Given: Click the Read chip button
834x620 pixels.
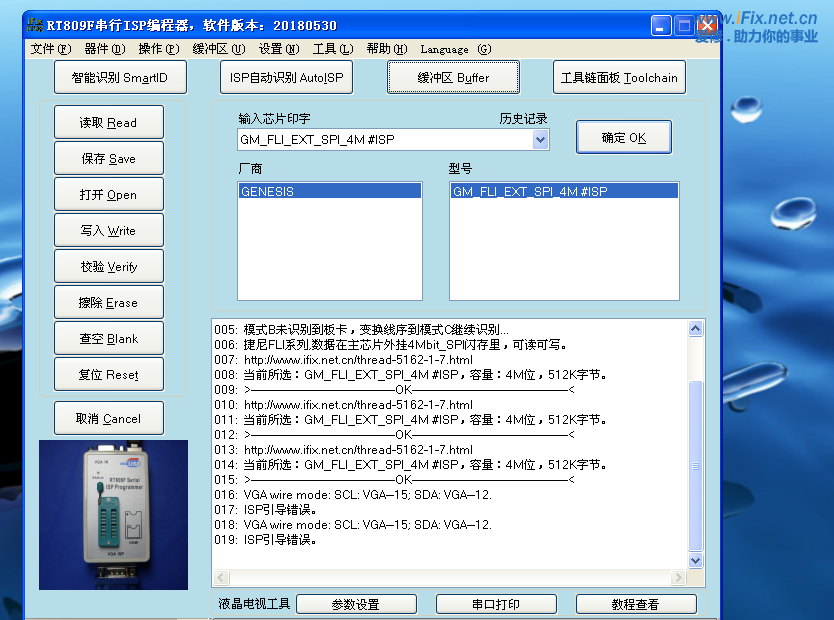Looking at the screenshot, I should [x=108, y=123].
